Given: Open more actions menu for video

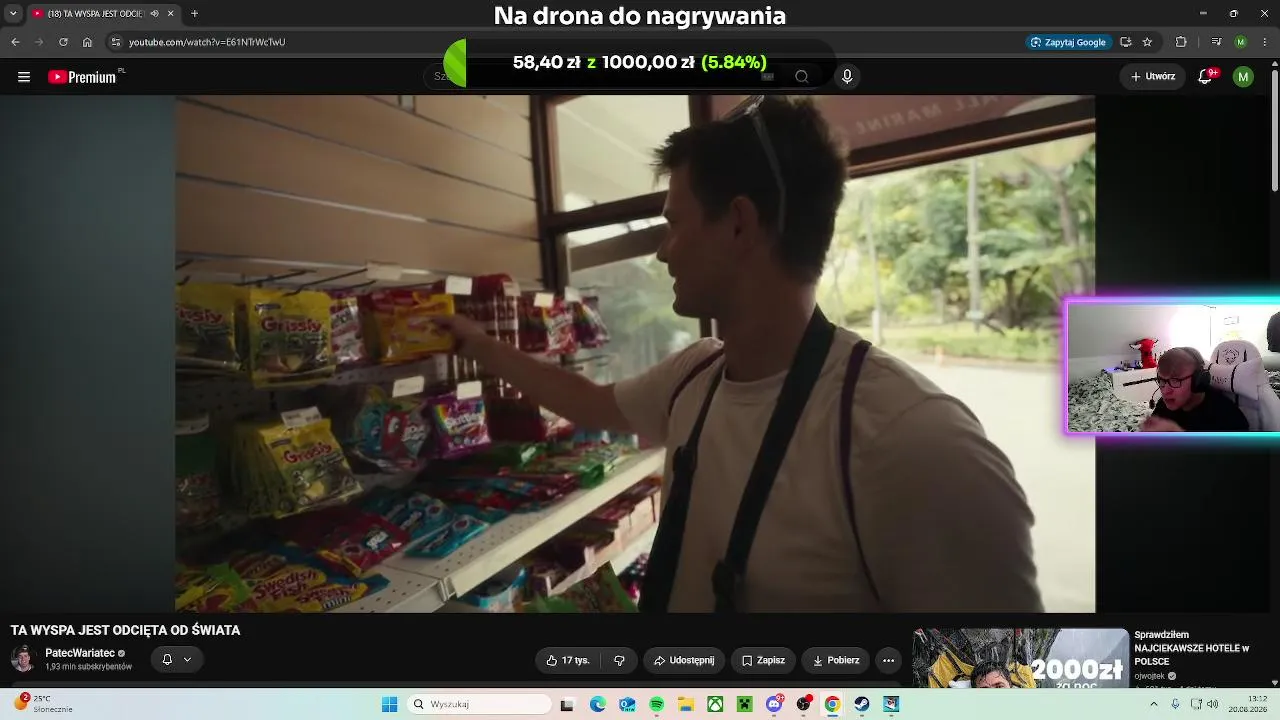Looking at the screenshot, I should 888,660.
